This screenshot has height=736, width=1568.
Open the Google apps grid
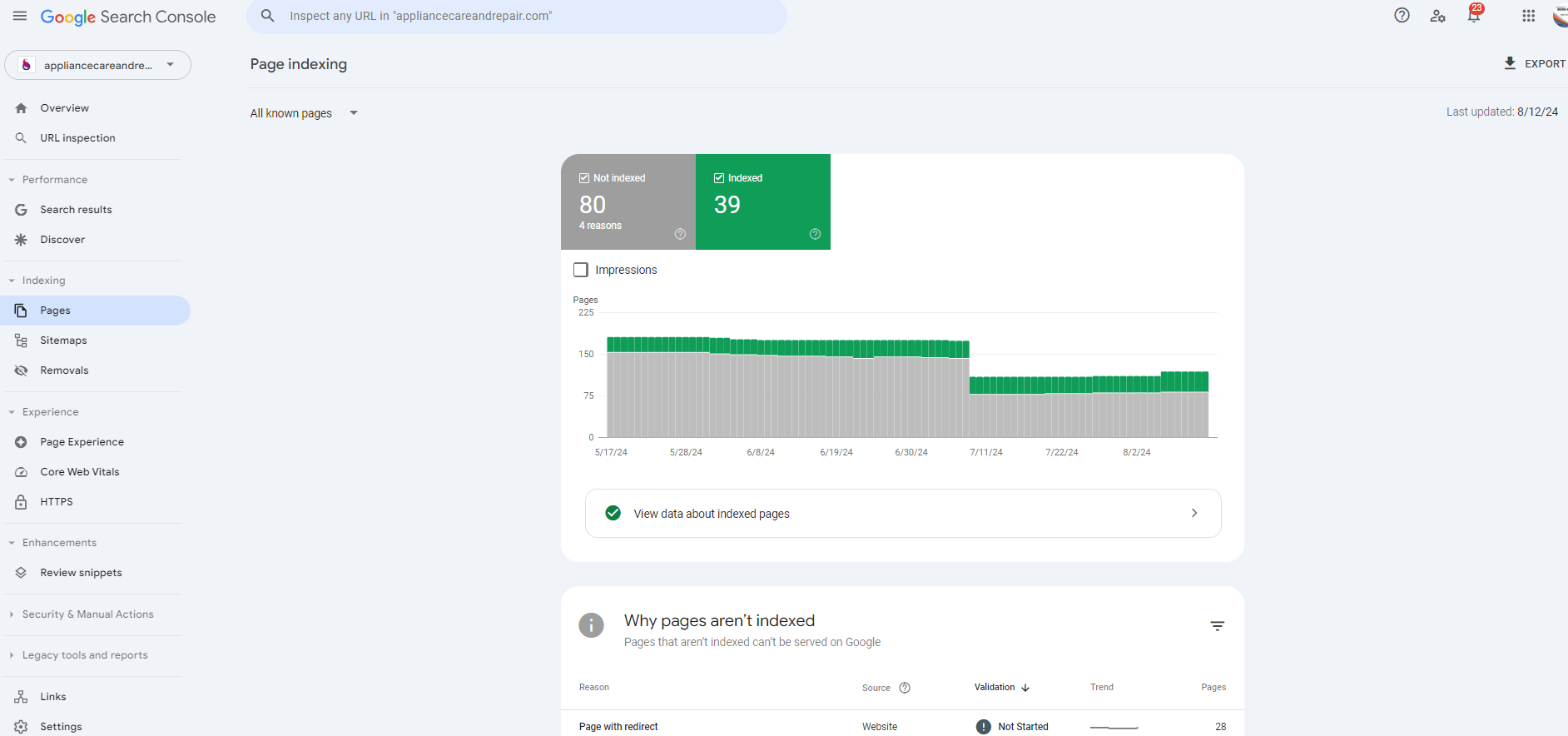coord(1528,16)
